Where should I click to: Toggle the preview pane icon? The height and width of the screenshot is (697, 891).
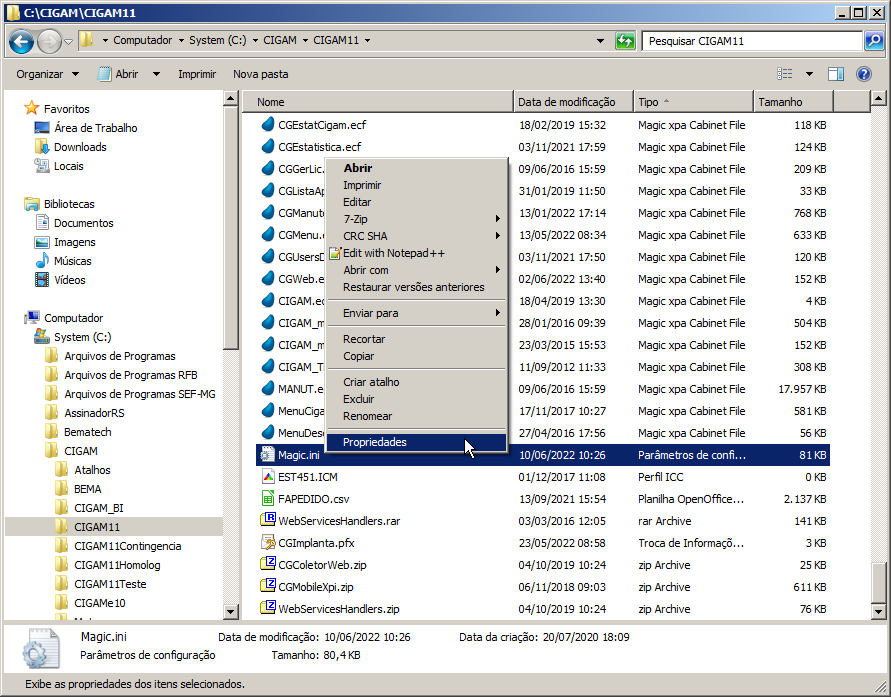point(835,74)
